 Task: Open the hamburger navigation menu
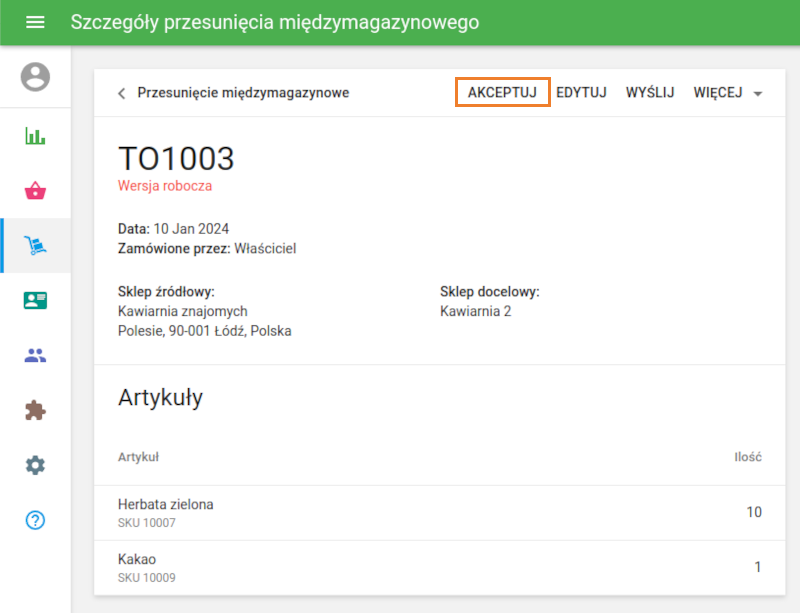point(35,22)
